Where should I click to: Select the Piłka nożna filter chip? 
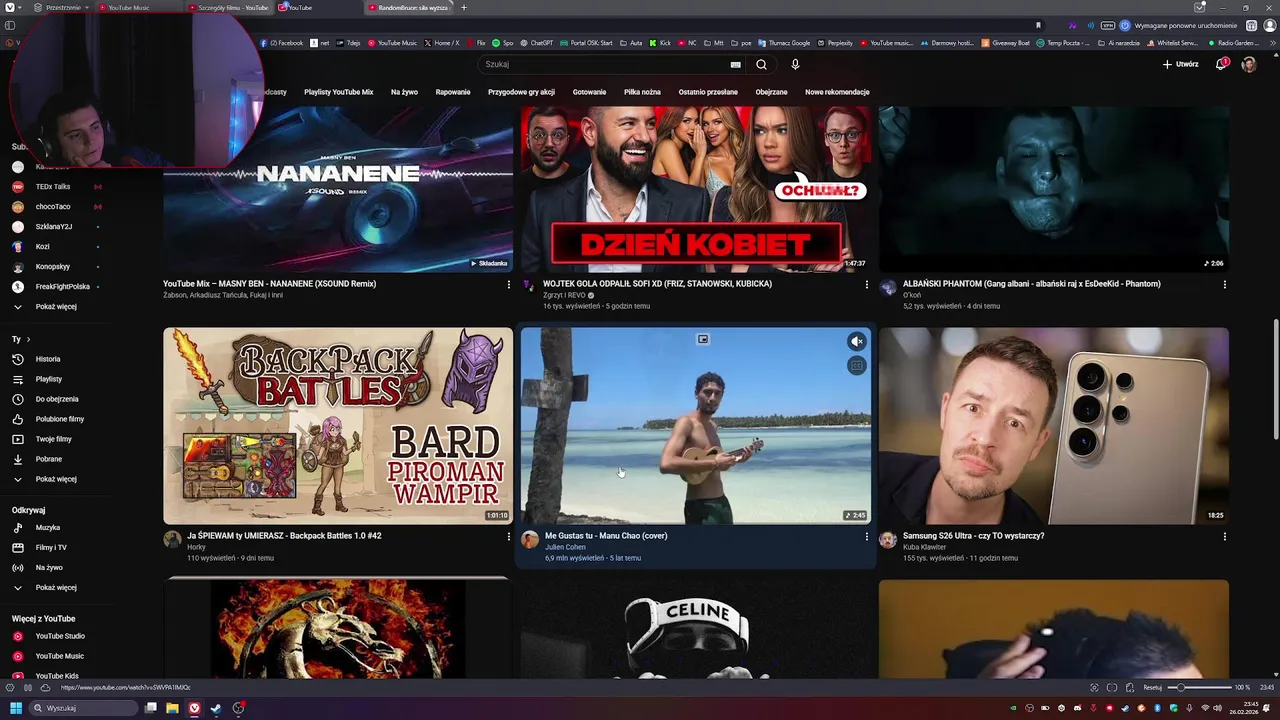642,92
